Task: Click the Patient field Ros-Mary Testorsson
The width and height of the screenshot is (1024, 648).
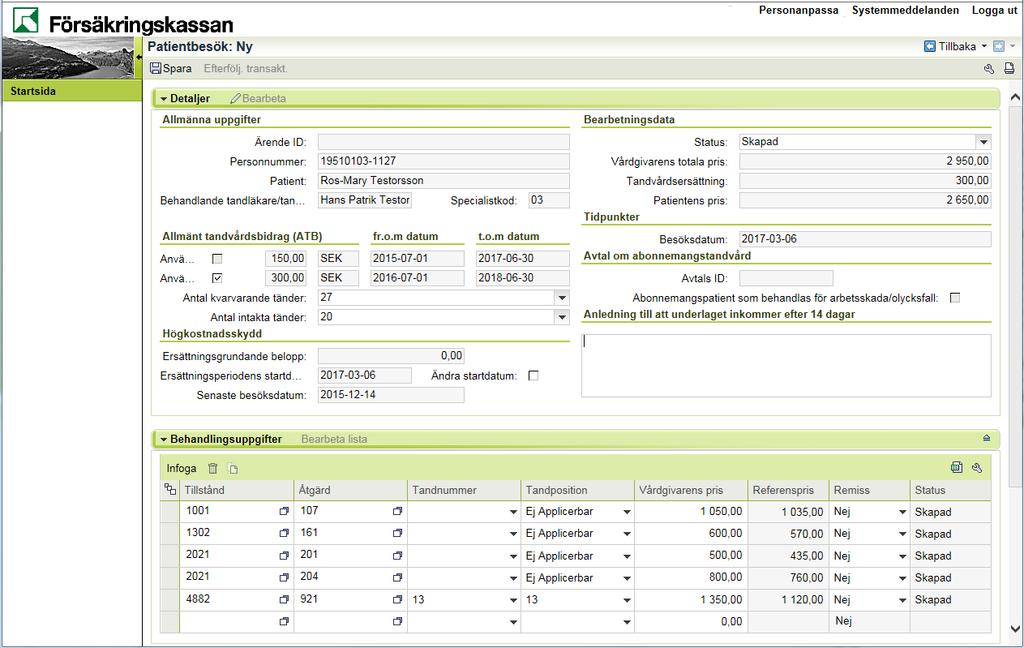Action: (443, 181)
